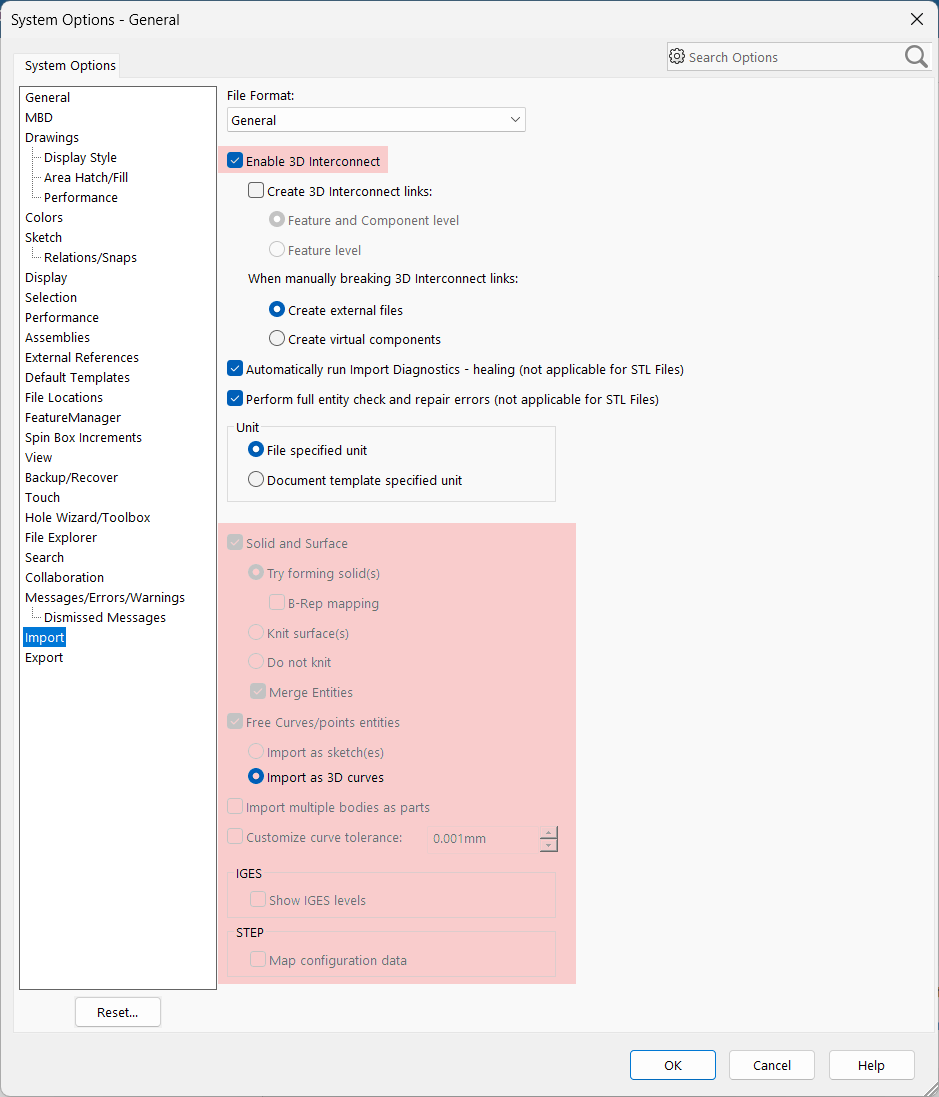This screenshot has height=1097, width=939.
Task: Select Drawings category
Action: 52,137
